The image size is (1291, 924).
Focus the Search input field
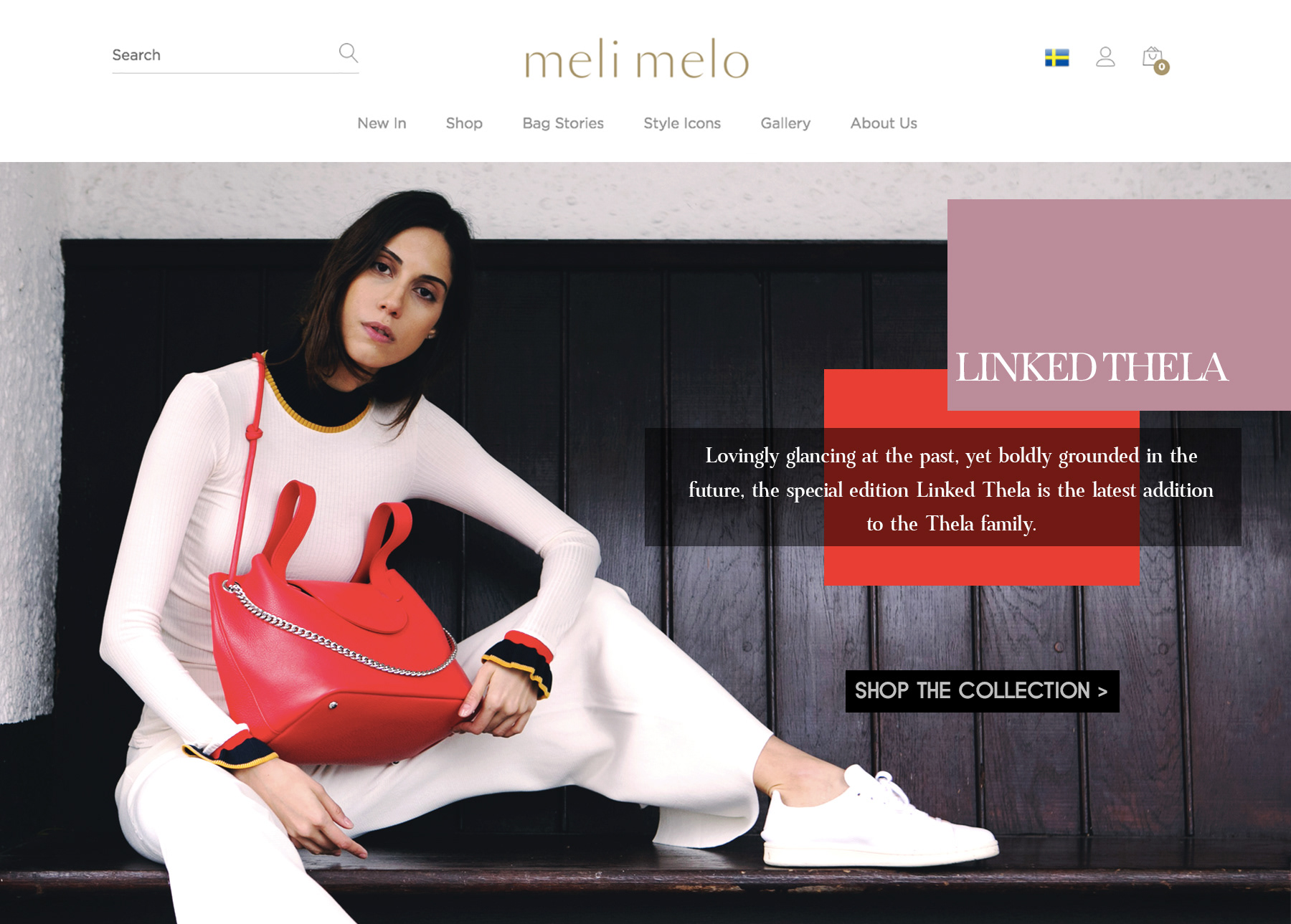coord(222,55)
